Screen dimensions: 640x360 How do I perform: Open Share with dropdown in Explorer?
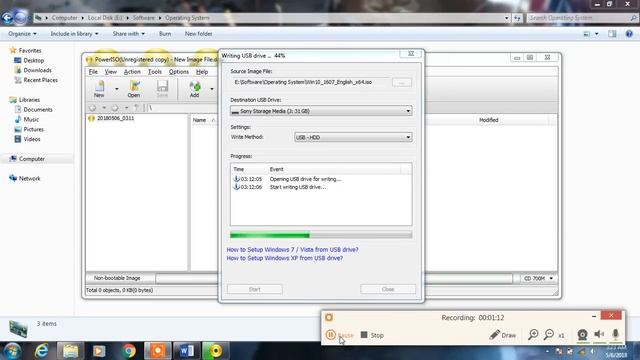pyautogui.click(x=129, y=34)
